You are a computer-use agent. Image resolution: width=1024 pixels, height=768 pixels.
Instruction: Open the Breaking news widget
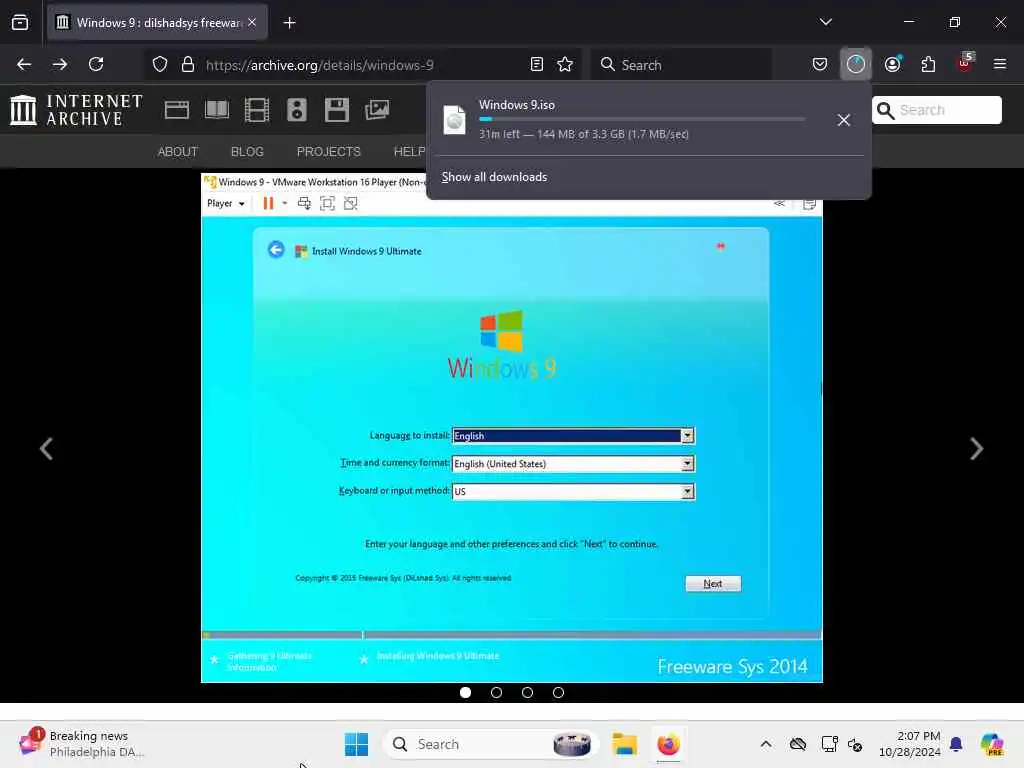80,744
